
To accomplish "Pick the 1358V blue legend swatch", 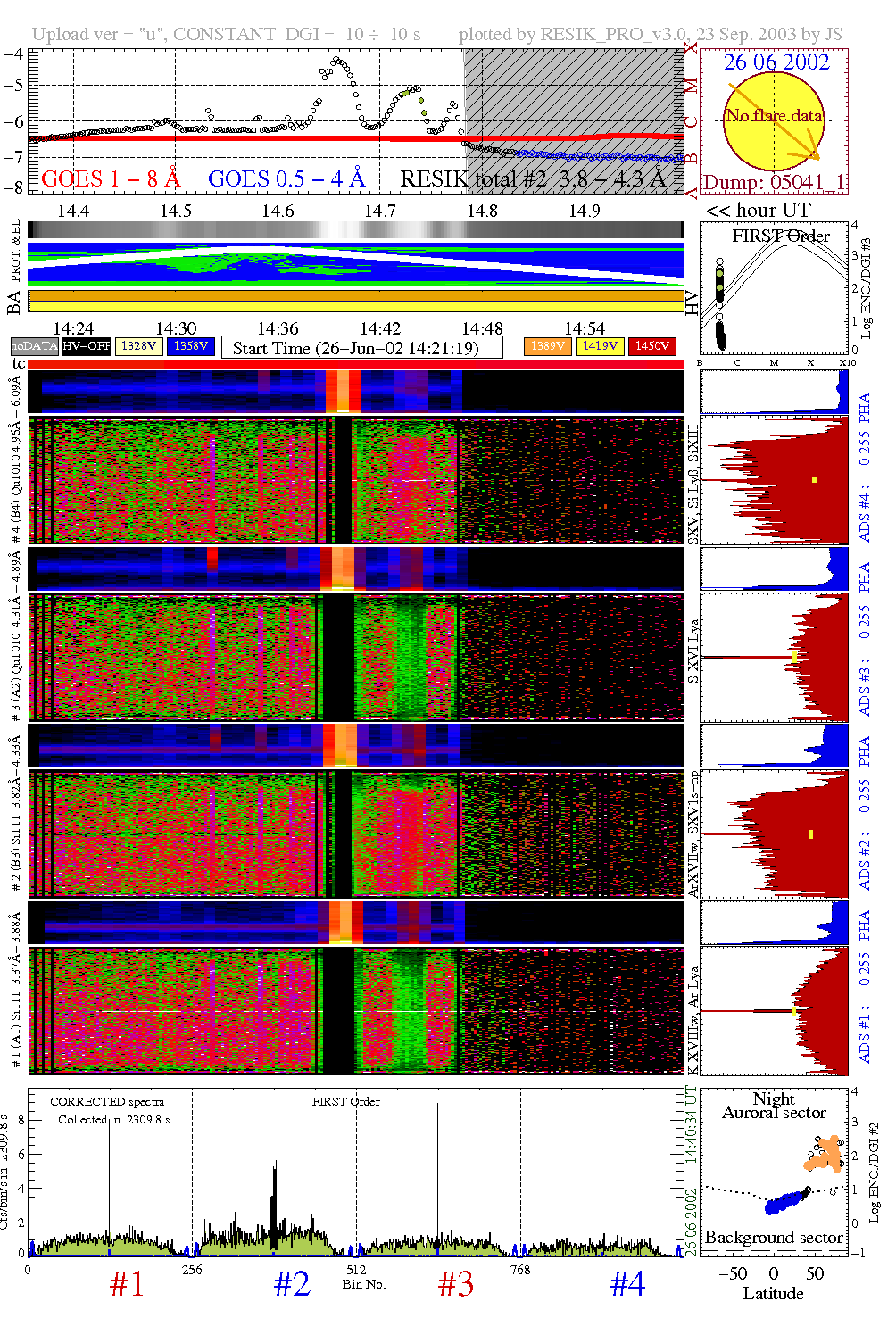I will tap(190, 346).
